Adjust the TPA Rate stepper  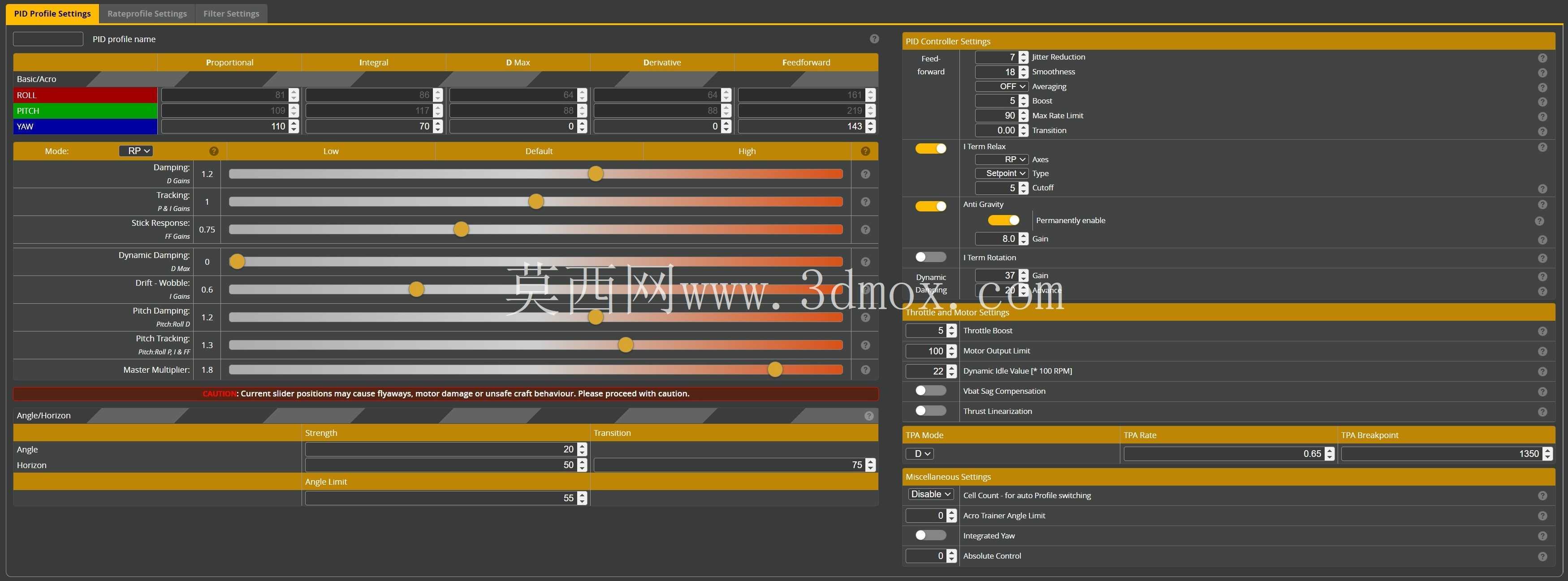pos(1330,454)
